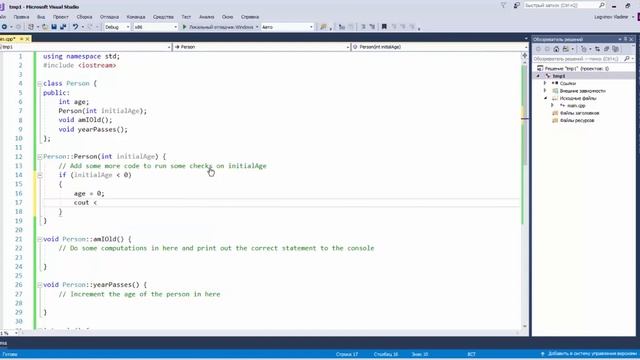
Task: Select the Файлы заголовков folder
Action: click(579, 113)
